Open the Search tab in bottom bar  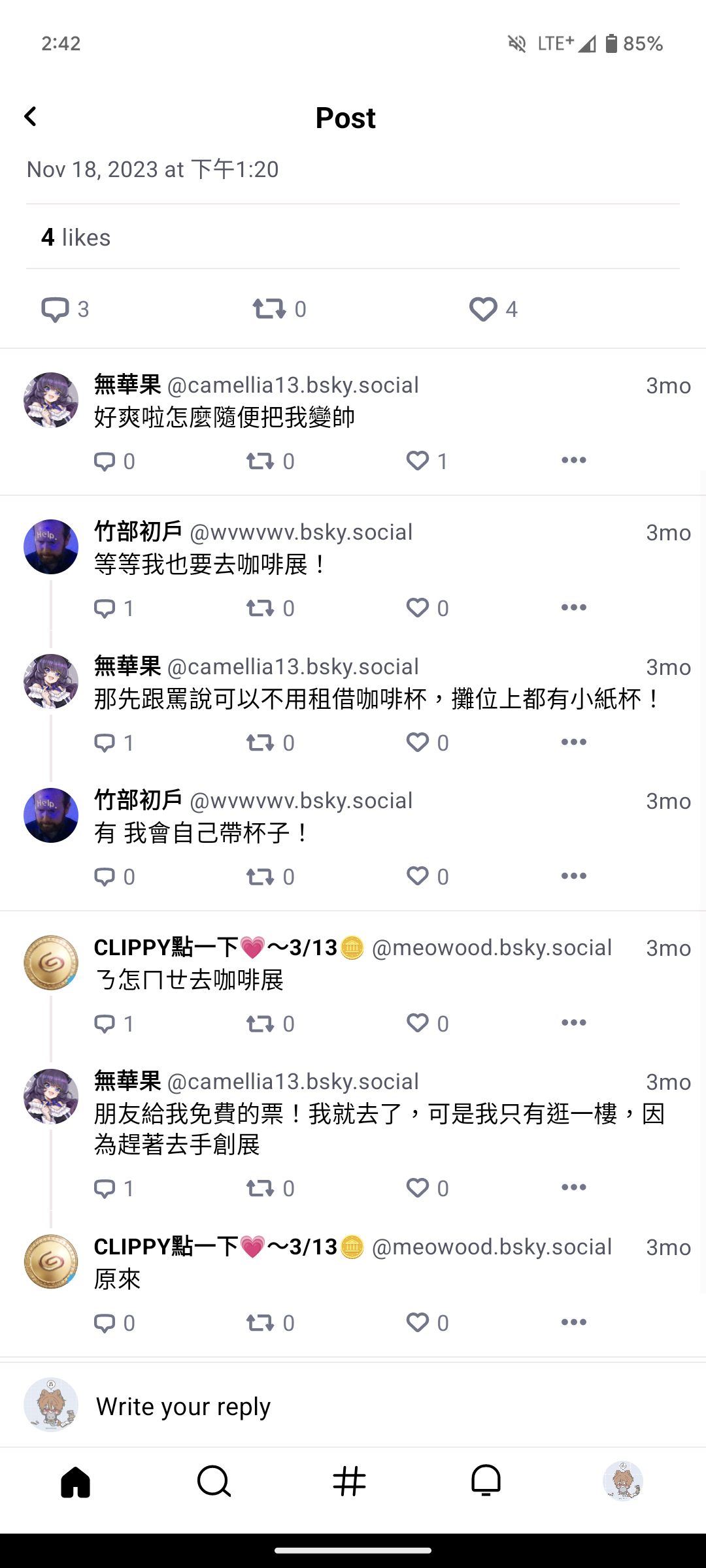click(214, 1481)
